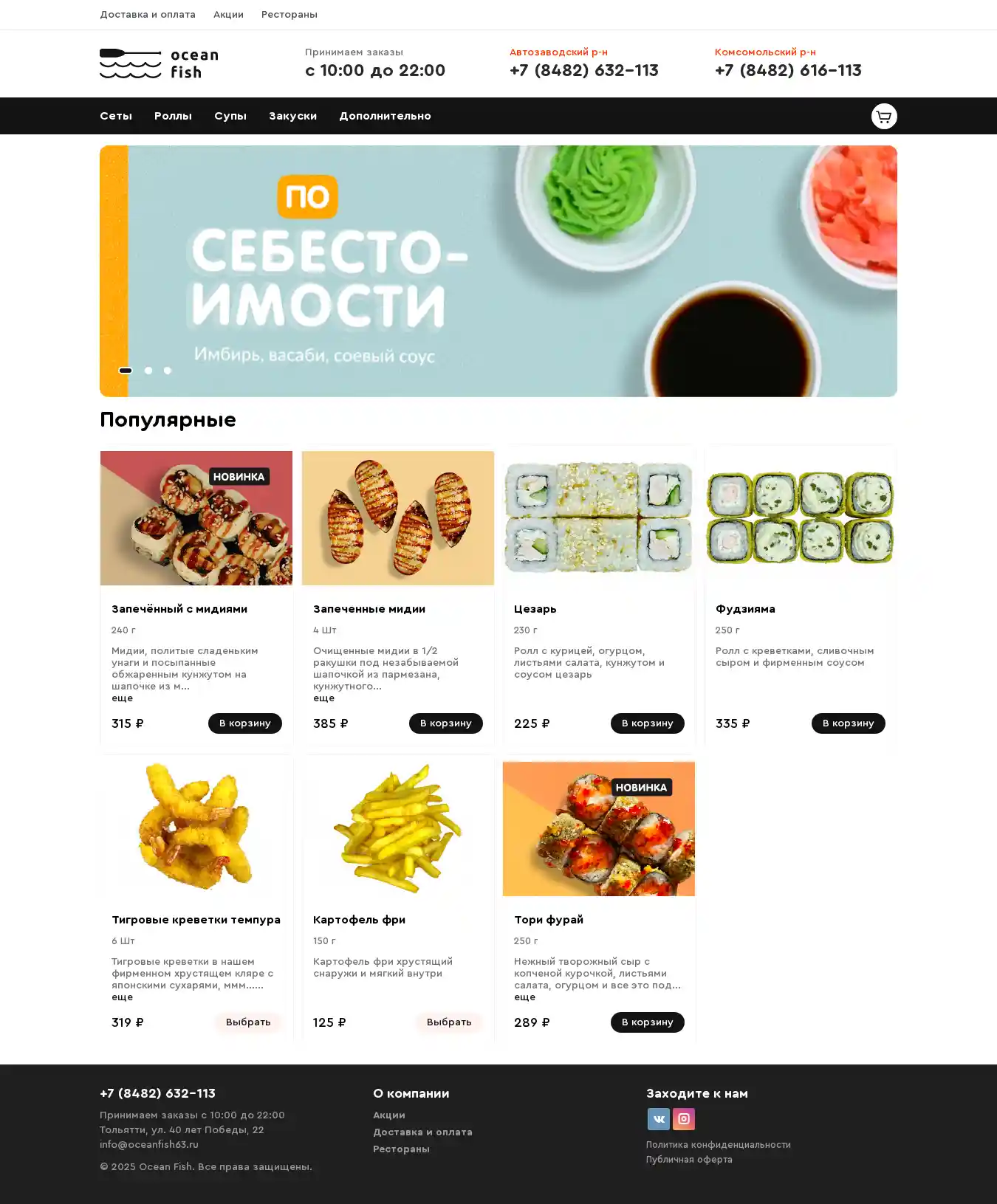The image size is (997, 1204).
Task: Select the first active banner slide indicator
Action: (x=126, y=371)
